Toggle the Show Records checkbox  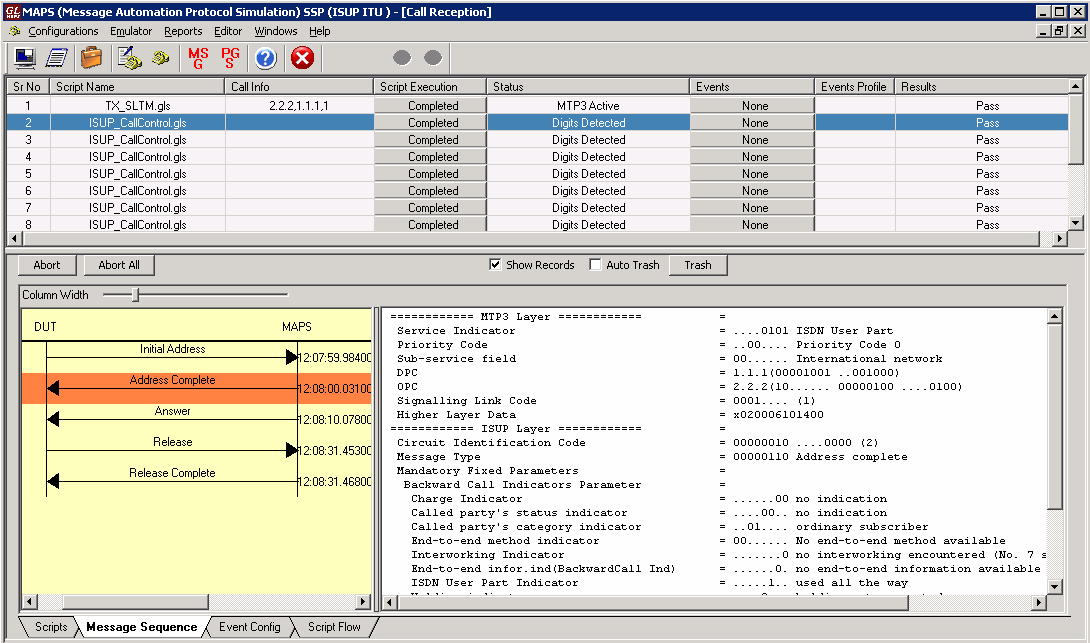coord(495,264)
